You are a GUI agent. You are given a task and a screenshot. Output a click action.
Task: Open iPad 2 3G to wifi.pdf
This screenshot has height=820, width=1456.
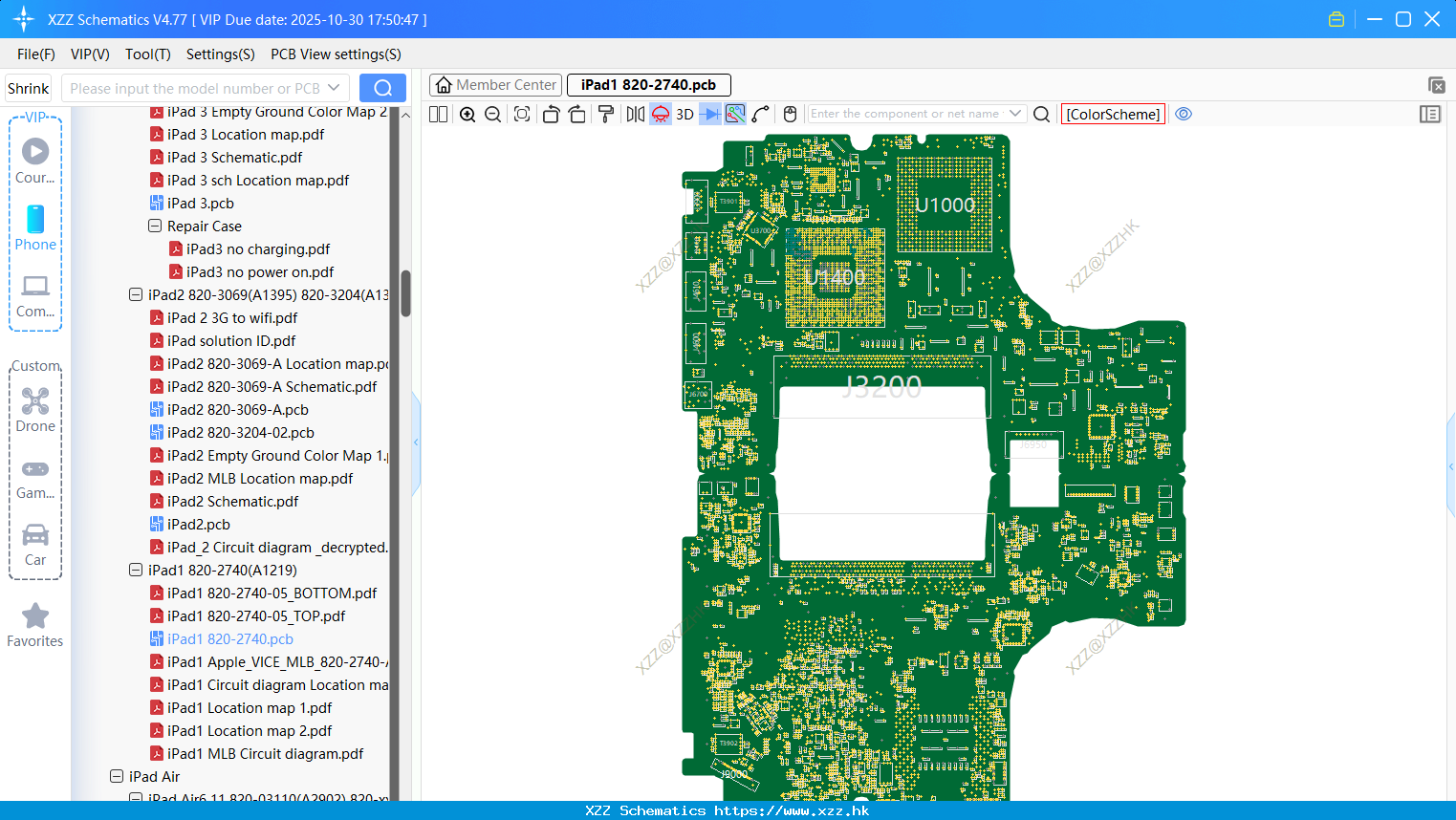click(x=224, y=317)
